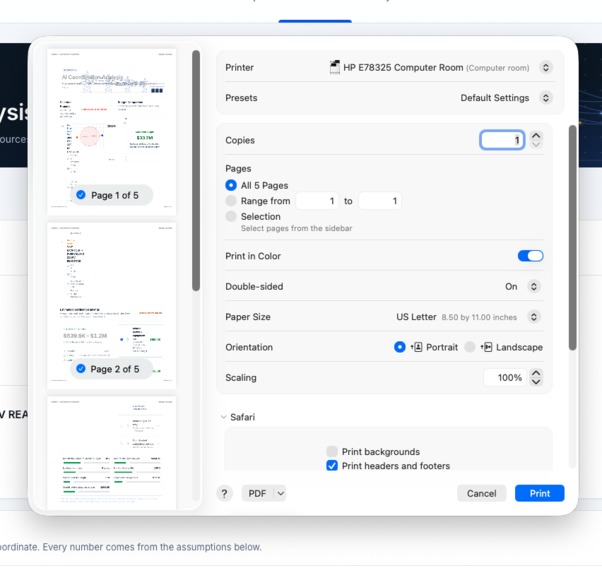Click the Default Settings preset text

pos(494,98)
